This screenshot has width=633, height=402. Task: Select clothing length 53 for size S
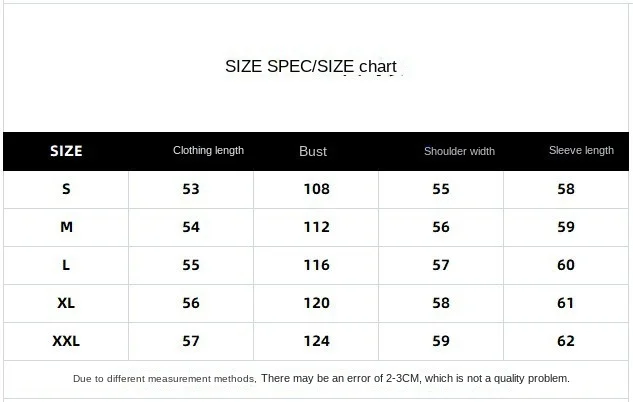[191, 189]
